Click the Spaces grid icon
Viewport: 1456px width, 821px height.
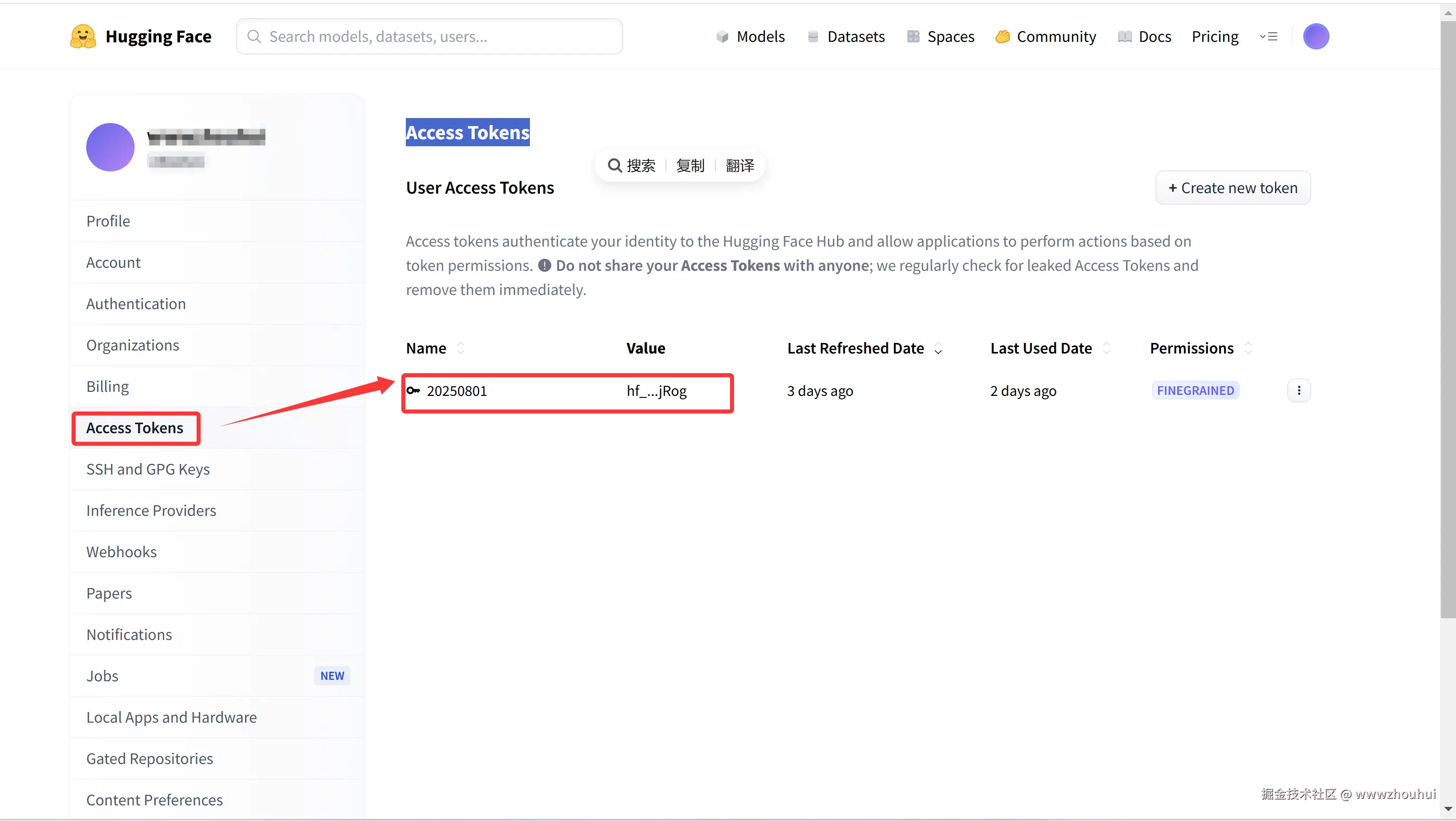pos(914,36)
